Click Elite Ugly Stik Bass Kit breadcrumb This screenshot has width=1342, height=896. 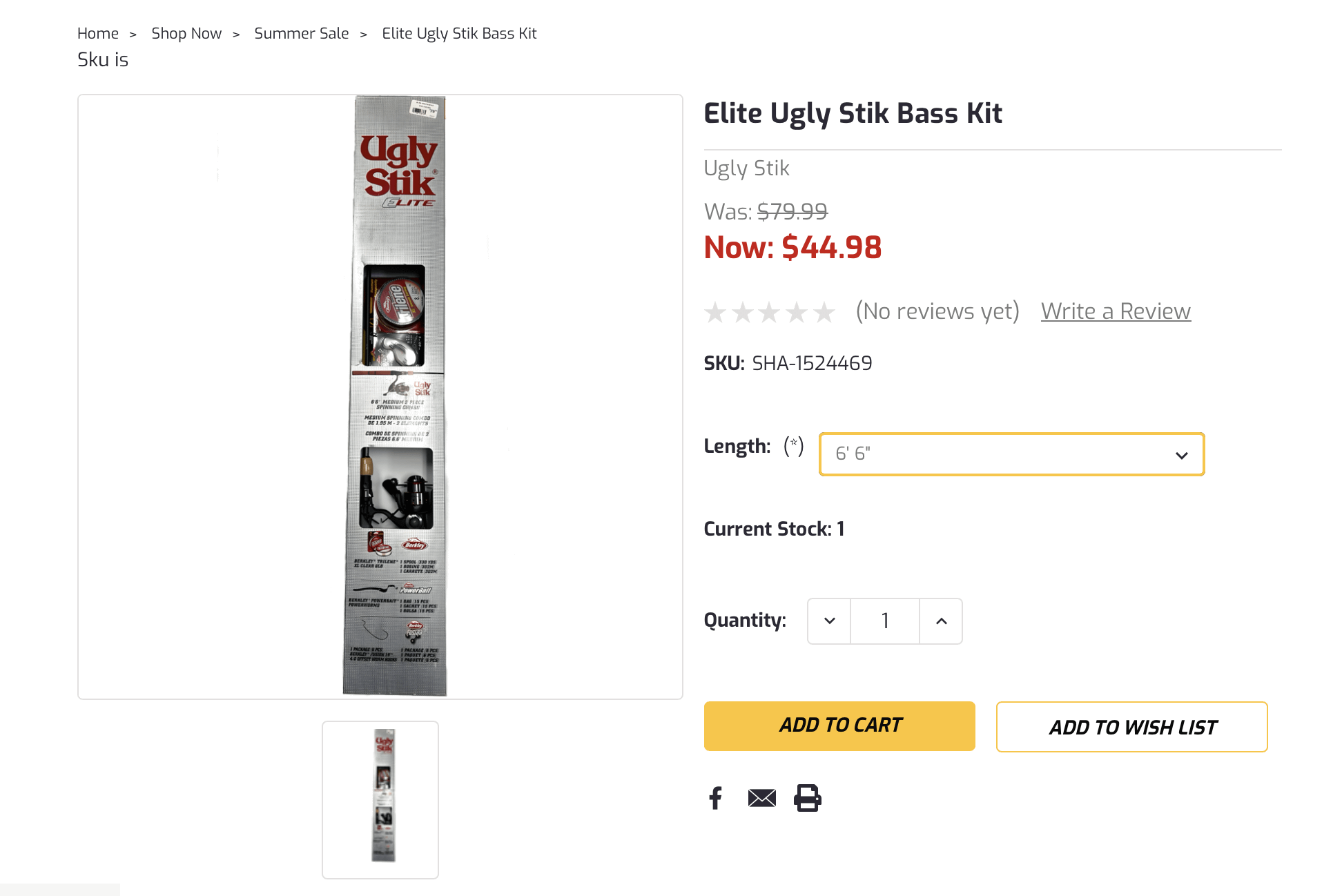(x=459, y=34)
